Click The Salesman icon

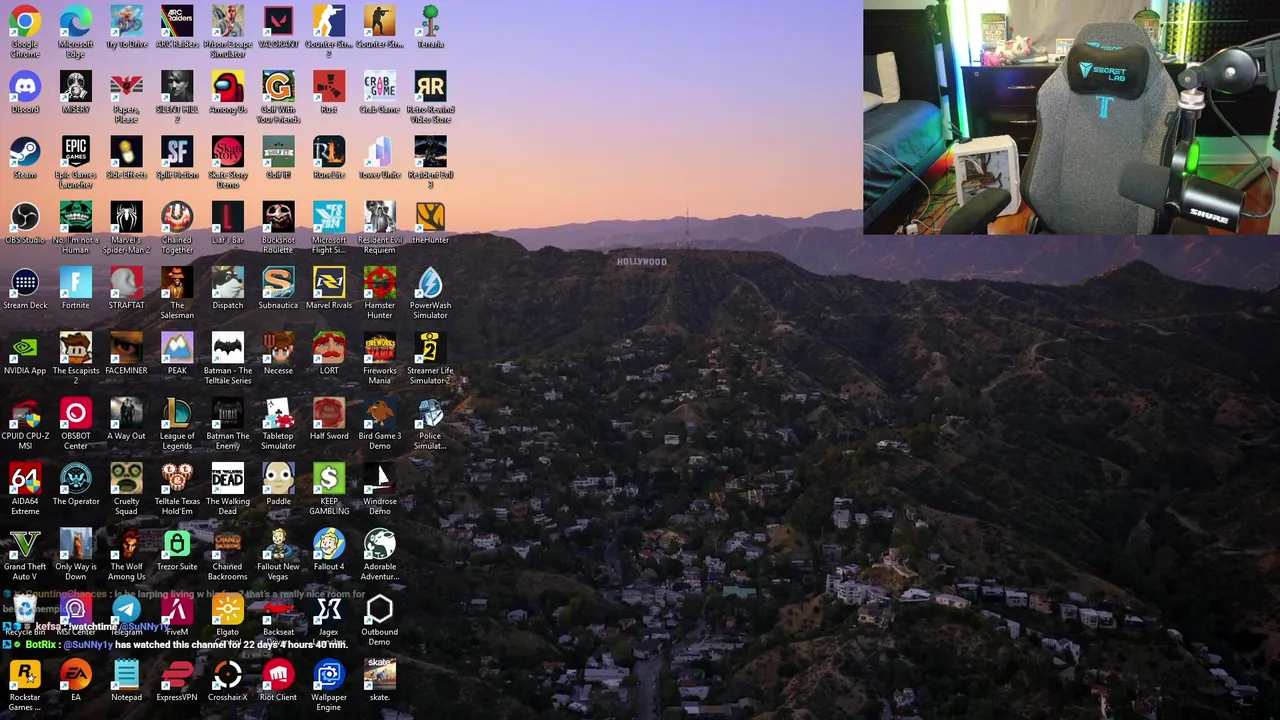[177, 293]
